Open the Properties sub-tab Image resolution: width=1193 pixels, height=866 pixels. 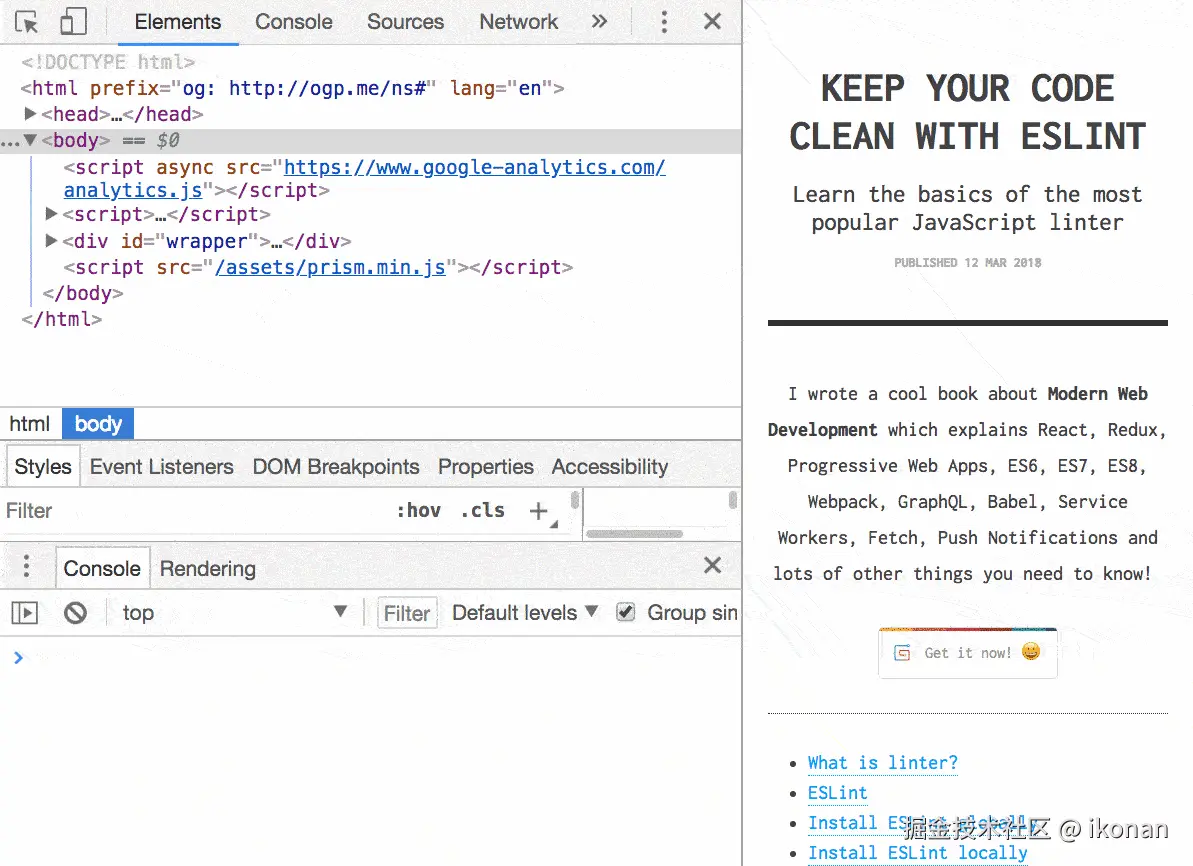click(x=485, y=466)
